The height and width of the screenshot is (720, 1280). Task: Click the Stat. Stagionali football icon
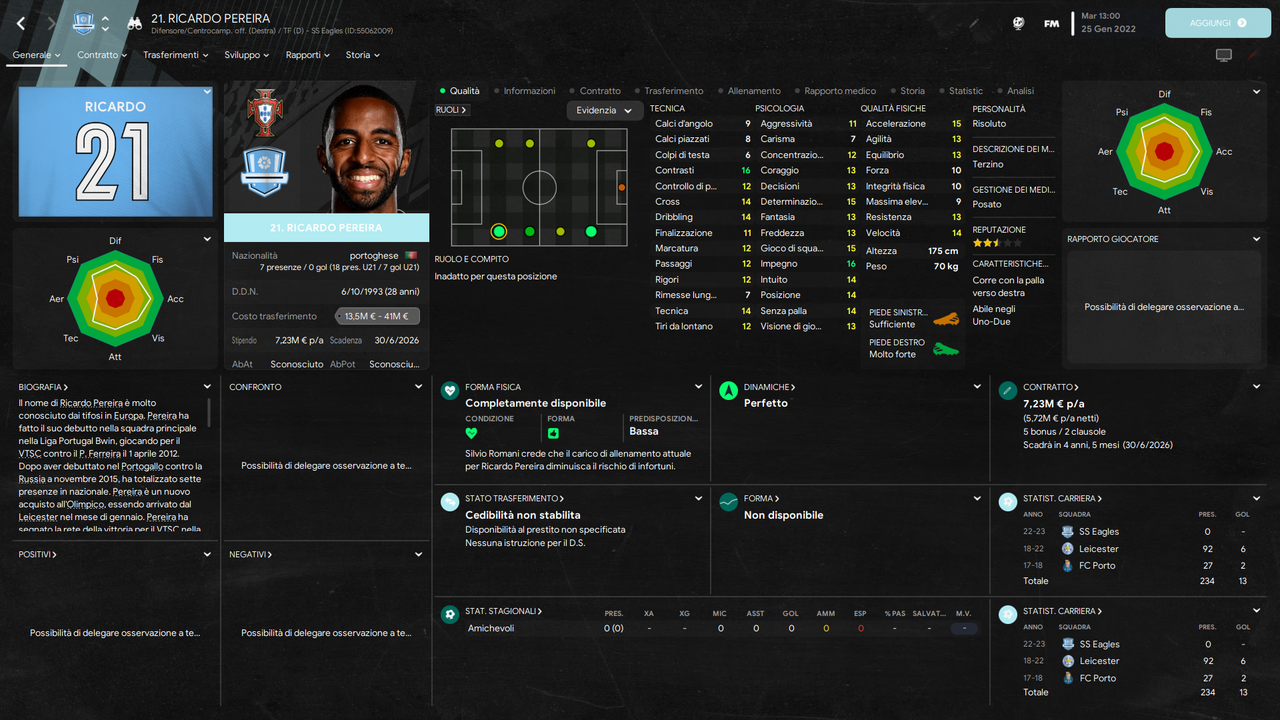point(450,614)
